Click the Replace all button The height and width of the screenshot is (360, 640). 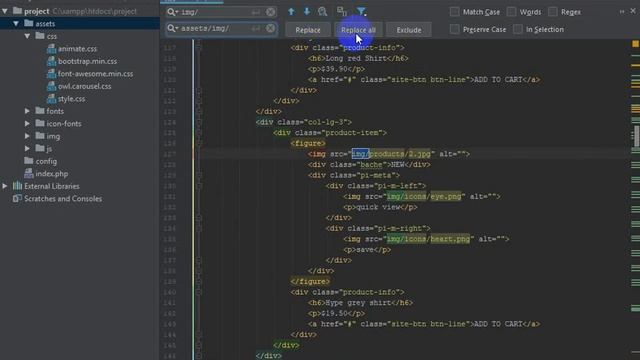tap(358, 30)
